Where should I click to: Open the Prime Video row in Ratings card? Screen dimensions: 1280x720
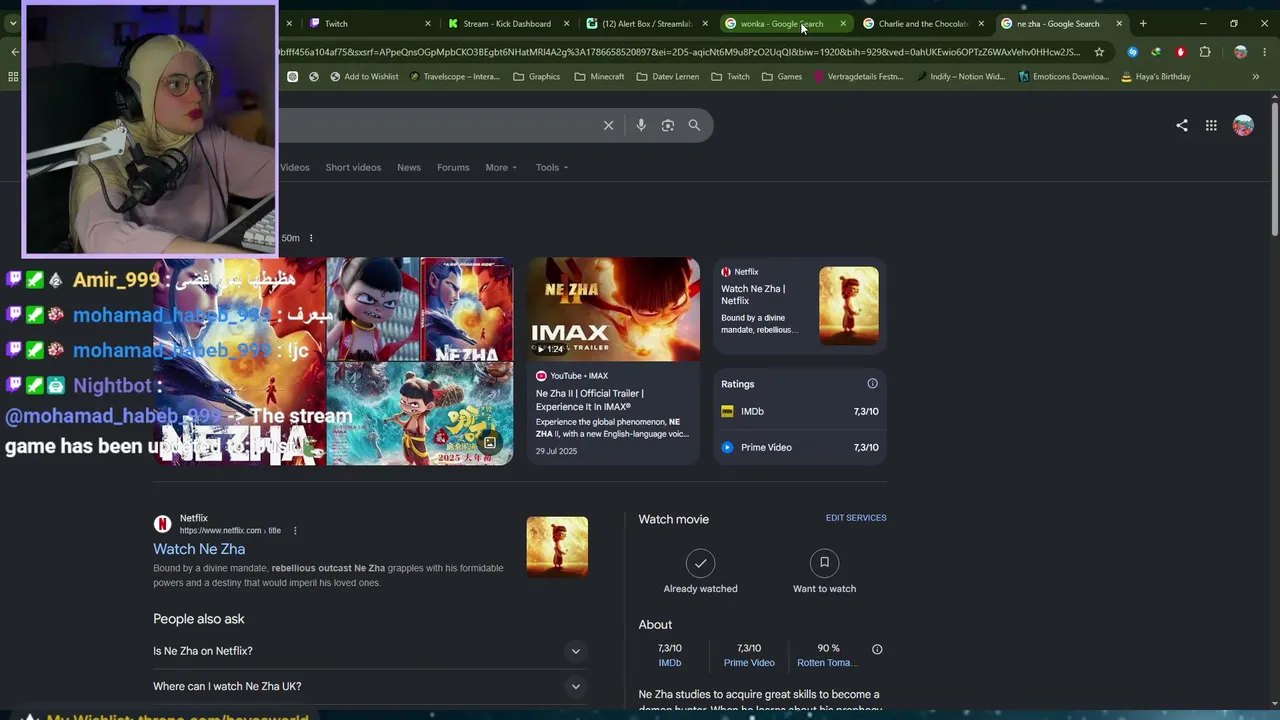click(x=800, y=447)
